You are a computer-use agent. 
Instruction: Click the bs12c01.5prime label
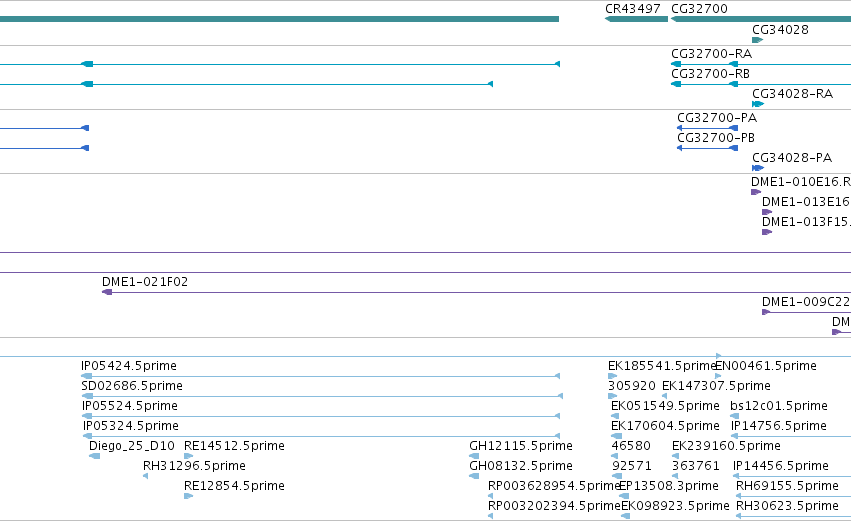[x=779, y=406]
